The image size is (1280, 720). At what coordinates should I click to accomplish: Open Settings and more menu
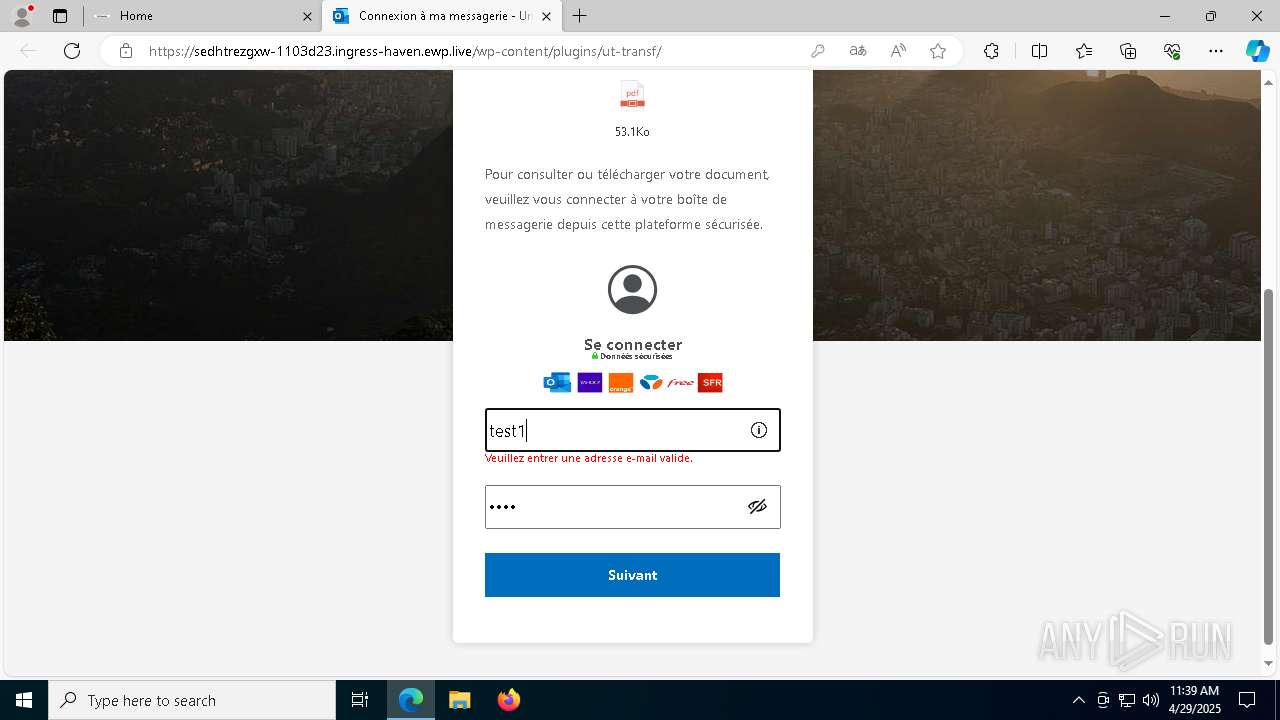tap(1216, 51)
